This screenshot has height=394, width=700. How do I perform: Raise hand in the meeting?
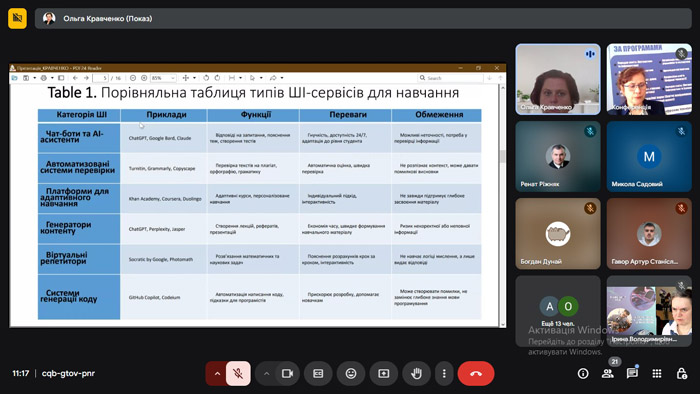point(416,373)
